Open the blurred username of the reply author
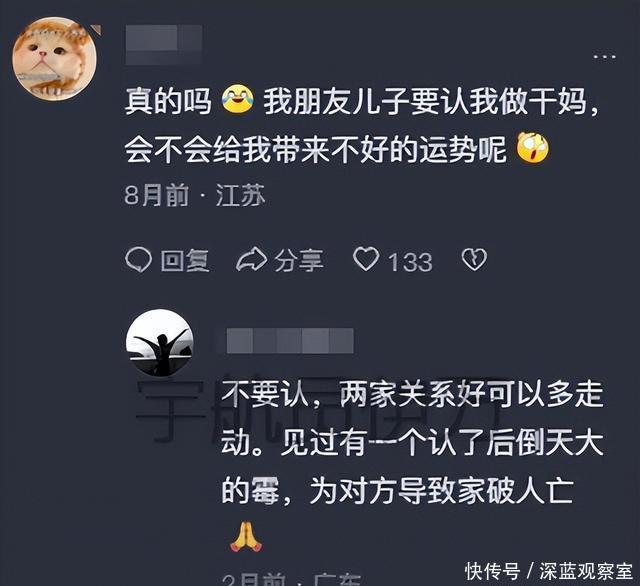 pyautogui.click(x=289, y=340)
